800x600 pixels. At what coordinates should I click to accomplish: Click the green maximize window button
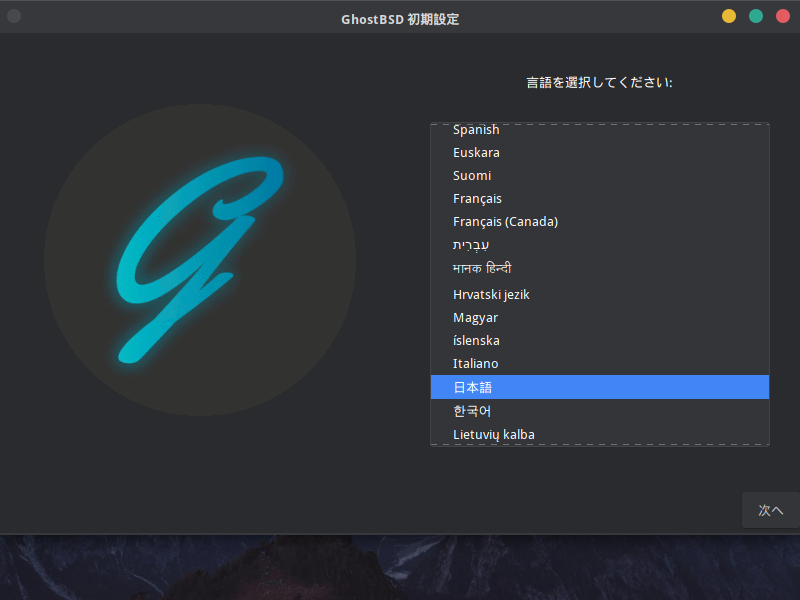pos(756,16)
